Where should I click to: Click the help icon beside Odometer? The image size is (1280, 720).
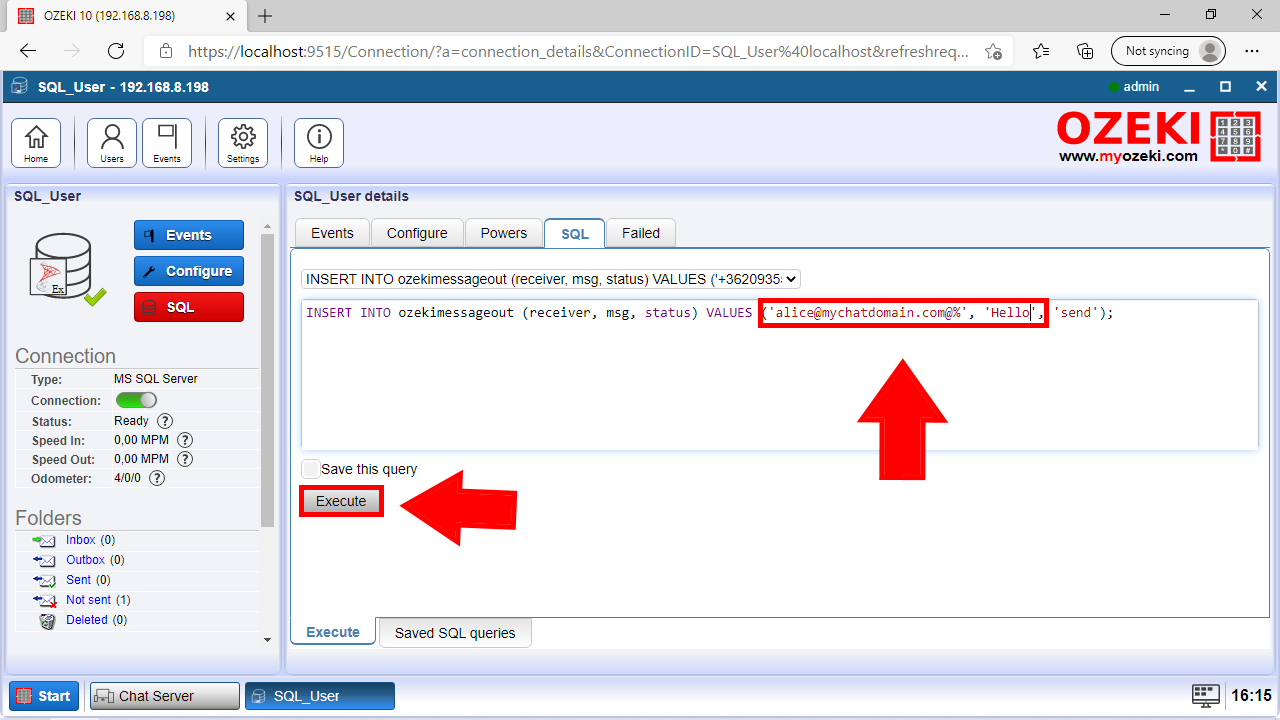pyautogui.click(x=157, y=478)
